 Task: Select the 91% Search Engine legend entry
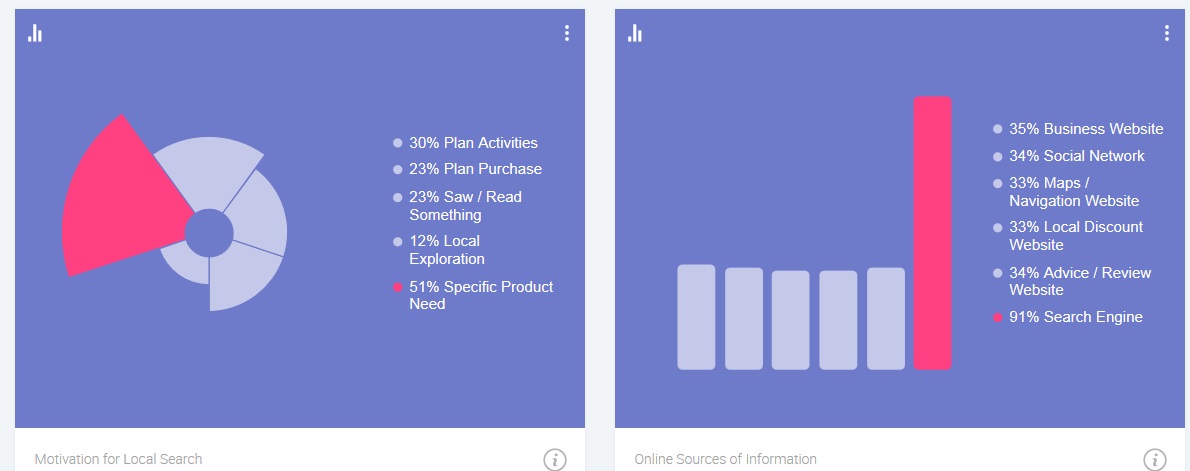[x=1075, y=317]
